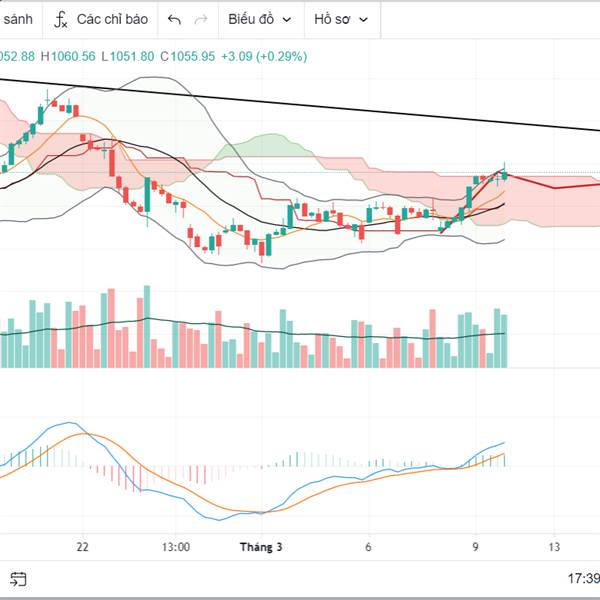Expand the Biểu đồ dropdown

tap(259, 19)
